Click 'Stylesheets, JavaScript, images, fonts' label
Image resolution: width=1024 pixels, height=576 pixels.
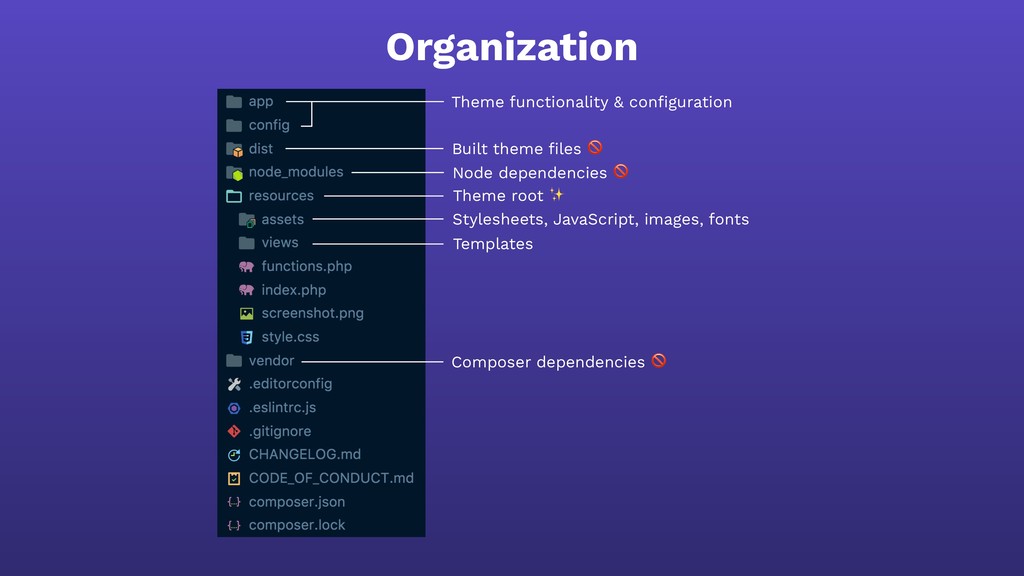[601, 220]
